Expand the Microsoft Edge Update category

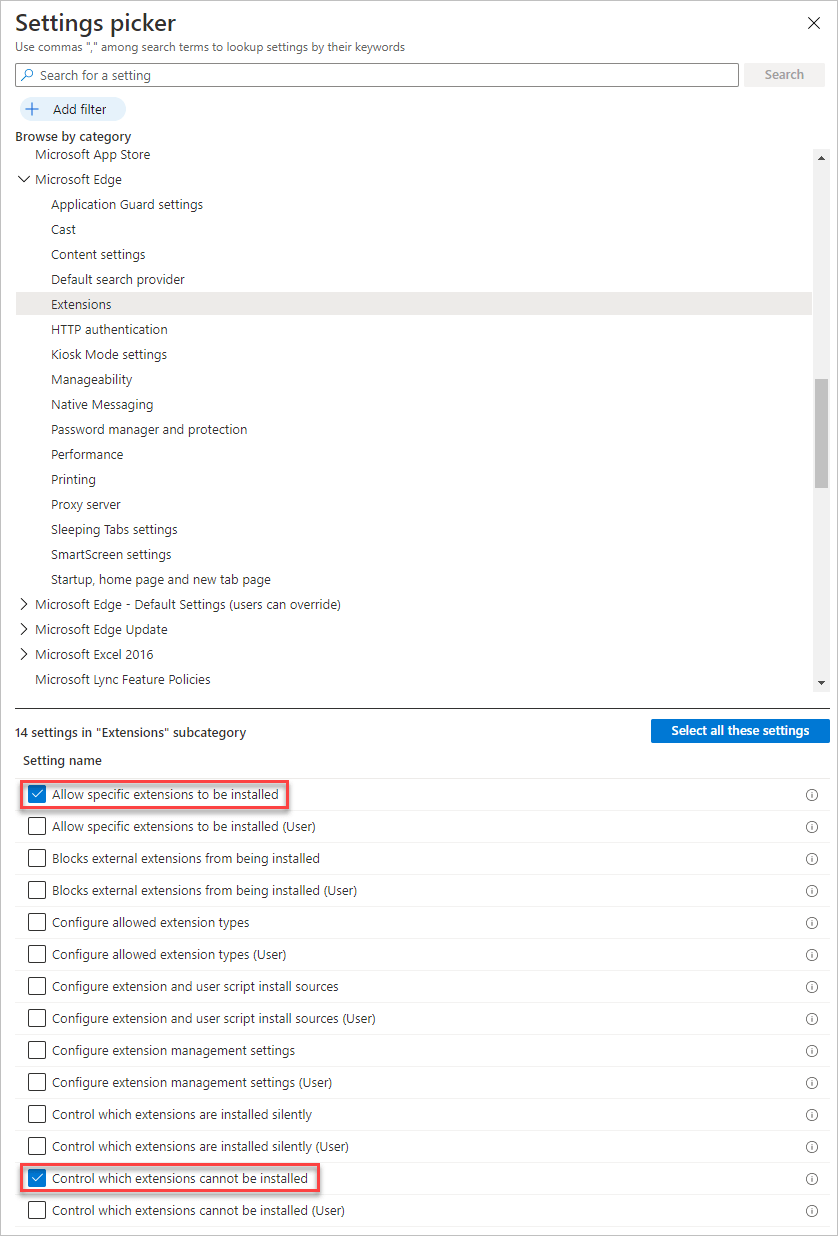click(24, 630)
